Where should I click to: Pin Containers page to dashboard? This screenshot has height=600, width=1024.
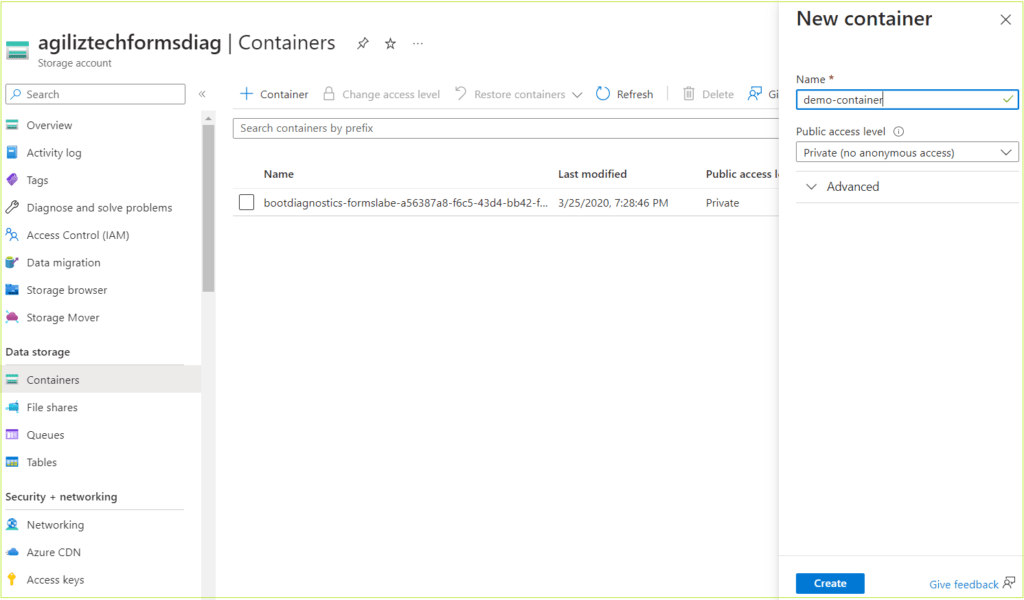[362, 43]
